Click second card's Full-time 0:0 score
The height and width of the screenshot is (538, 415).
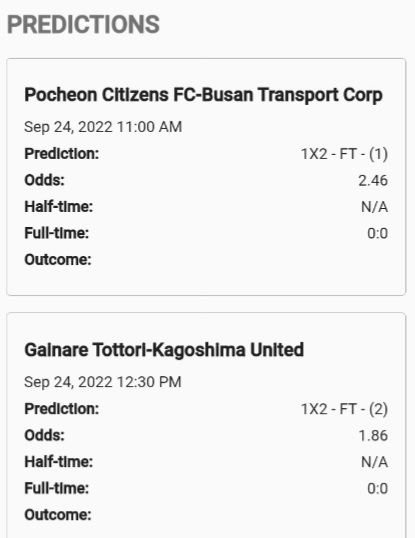377,489
